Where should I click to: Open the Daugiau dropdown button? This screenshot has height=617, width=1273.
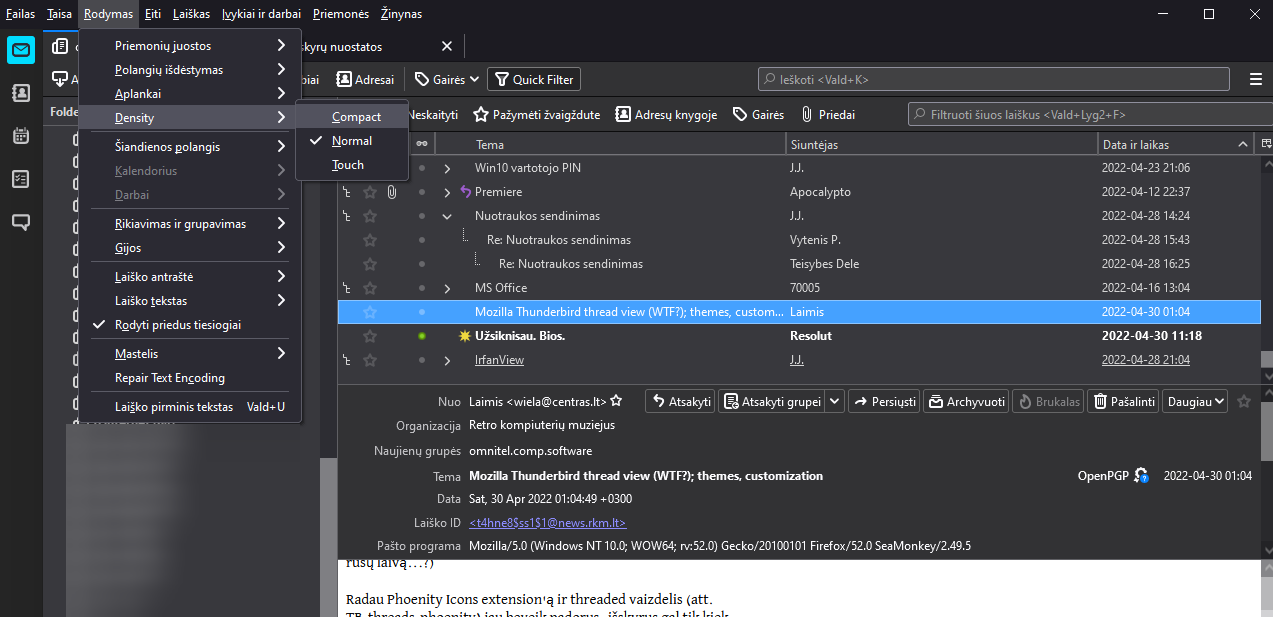1196,401
